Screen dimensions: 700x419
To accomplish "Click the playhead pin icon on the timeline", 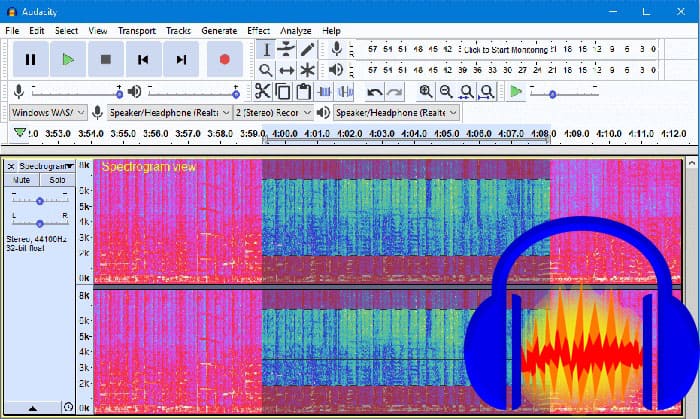I will 19,133.
